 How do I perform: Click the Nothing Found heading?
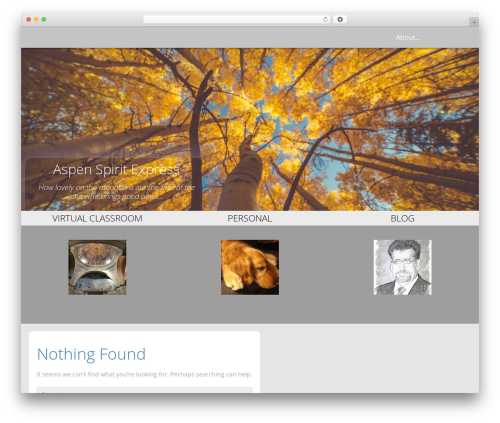click(x=91, y=354)
